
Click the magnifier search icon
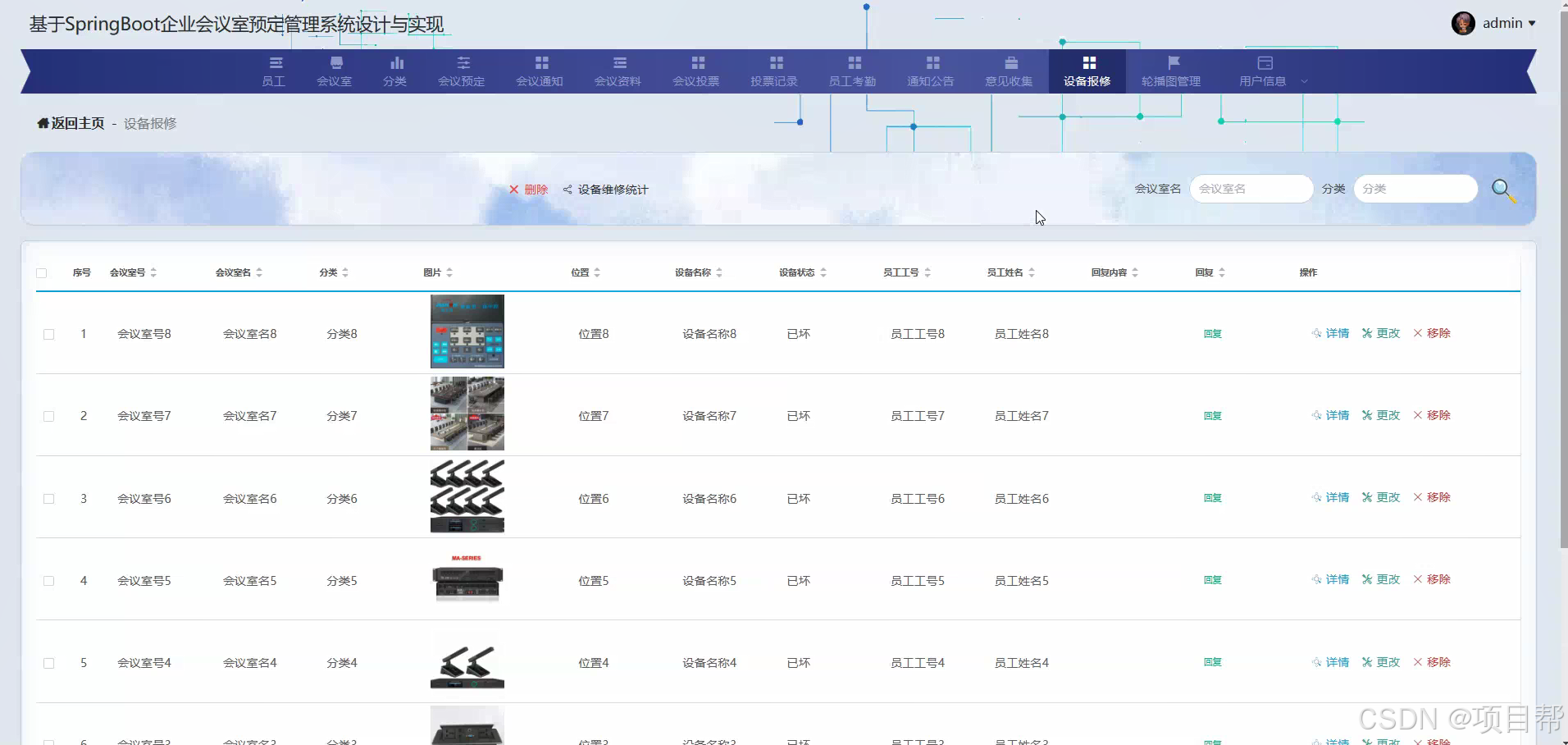(1503, 191)
